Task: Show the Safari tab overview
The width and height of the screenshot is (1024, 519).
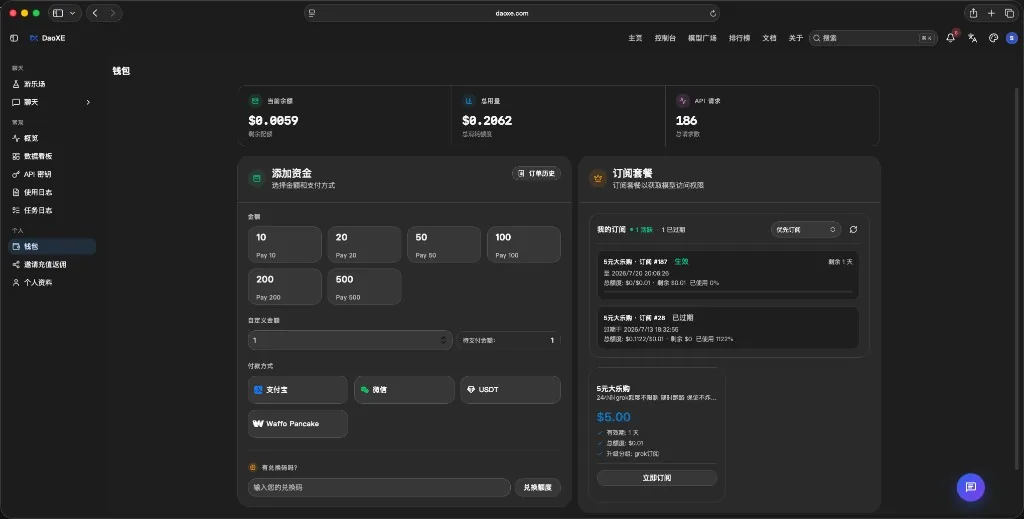Action: click(1009, 13)
